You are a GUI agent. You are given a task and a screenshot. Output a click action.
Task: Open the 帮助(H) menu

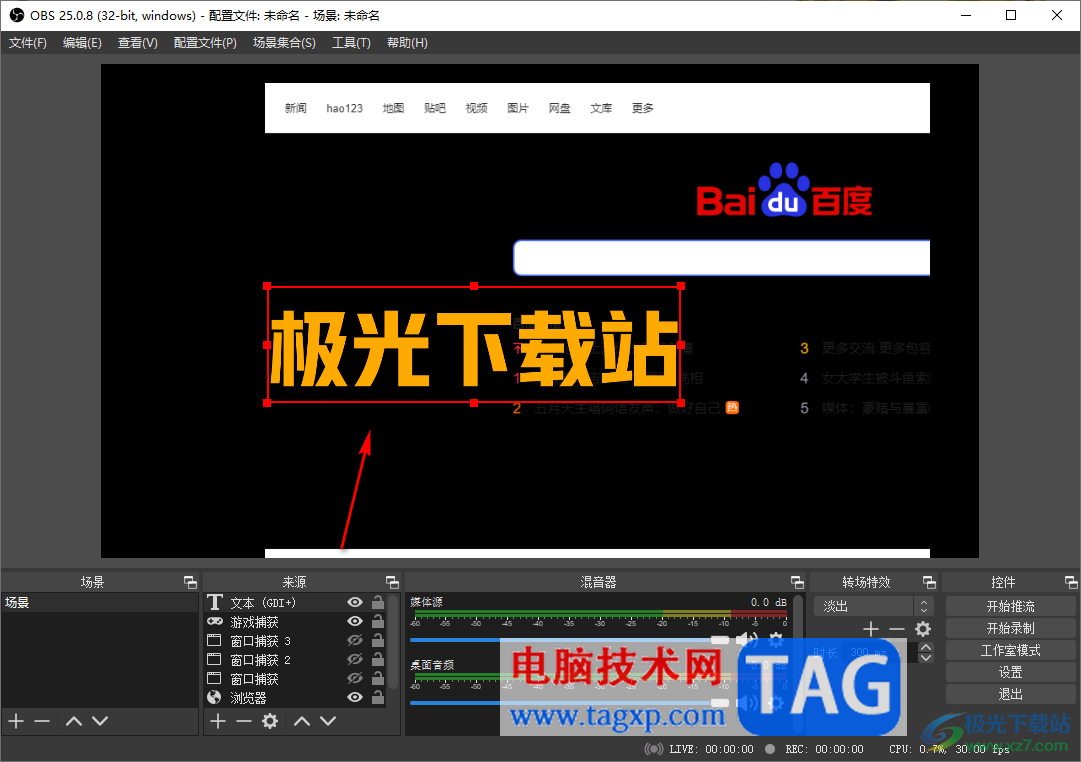pos(407,43)
